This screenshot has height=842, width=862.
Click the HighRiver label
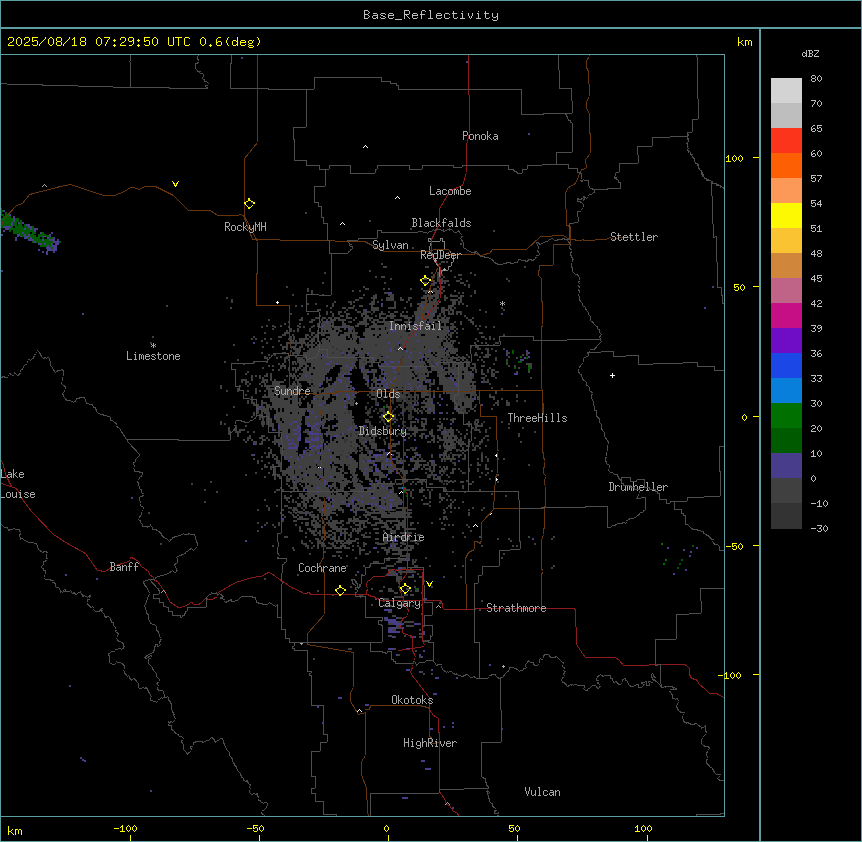(x=430, y=743)
